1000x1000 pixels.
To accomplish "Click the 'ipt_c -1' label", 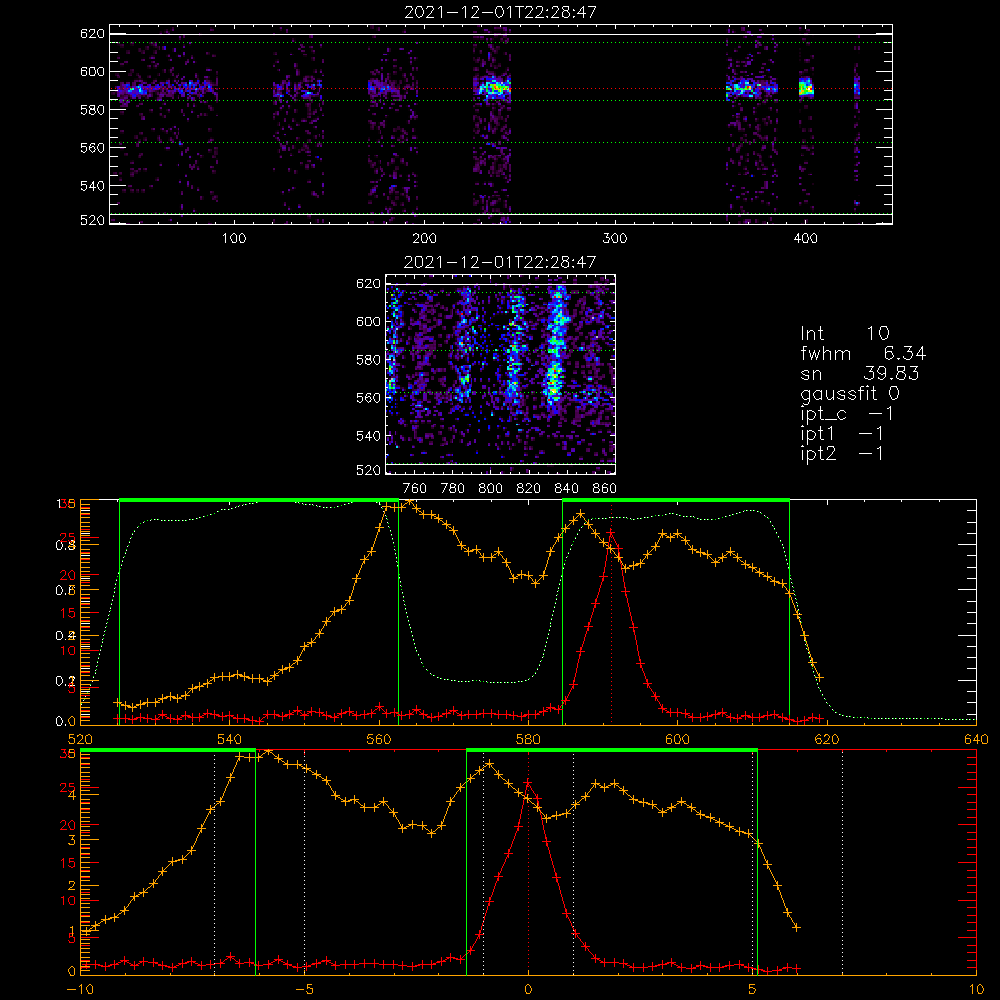I will (847, 414).
